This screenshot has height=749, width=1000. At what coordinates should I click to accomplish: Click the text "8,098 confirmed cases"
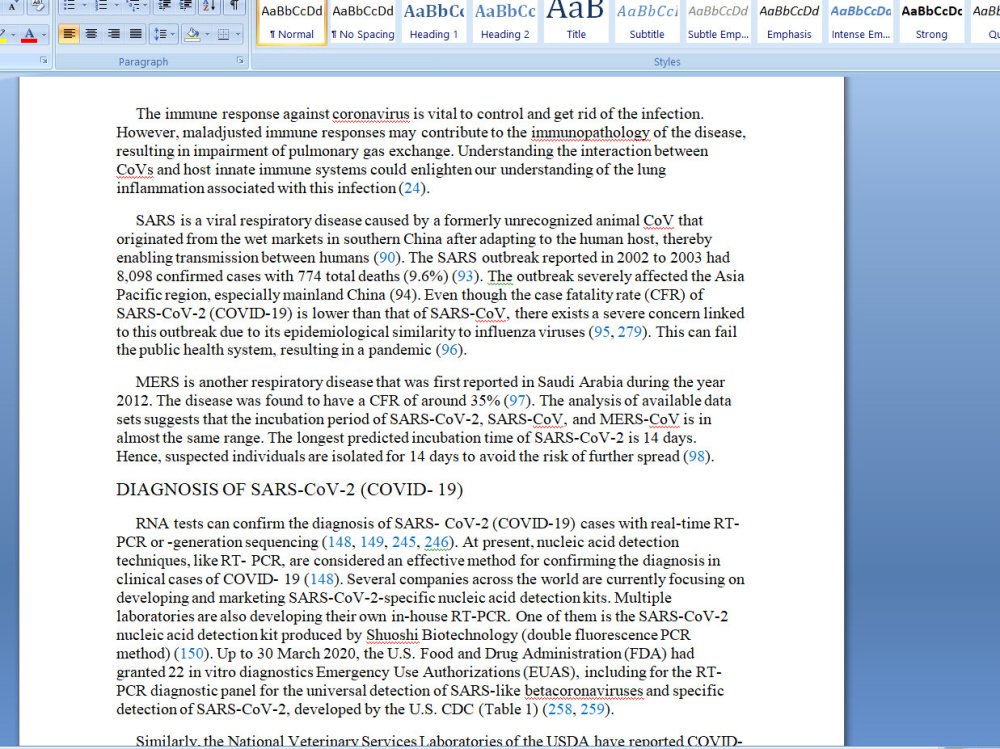tap(188, 276)
